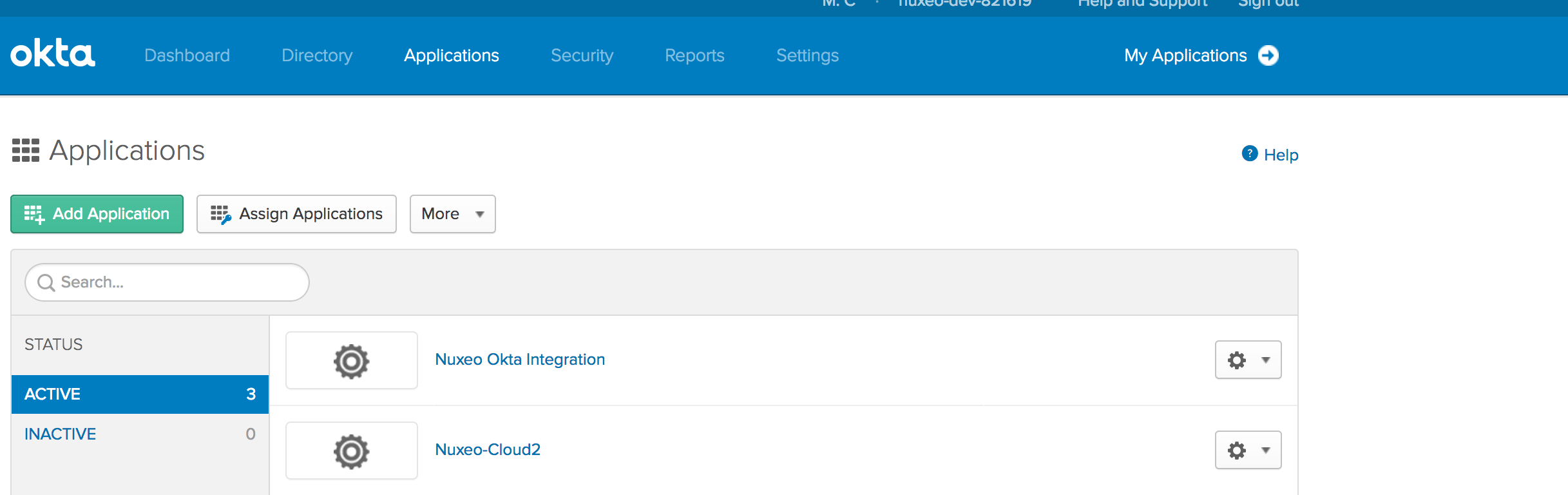Open the Security menu

[582, 55]
